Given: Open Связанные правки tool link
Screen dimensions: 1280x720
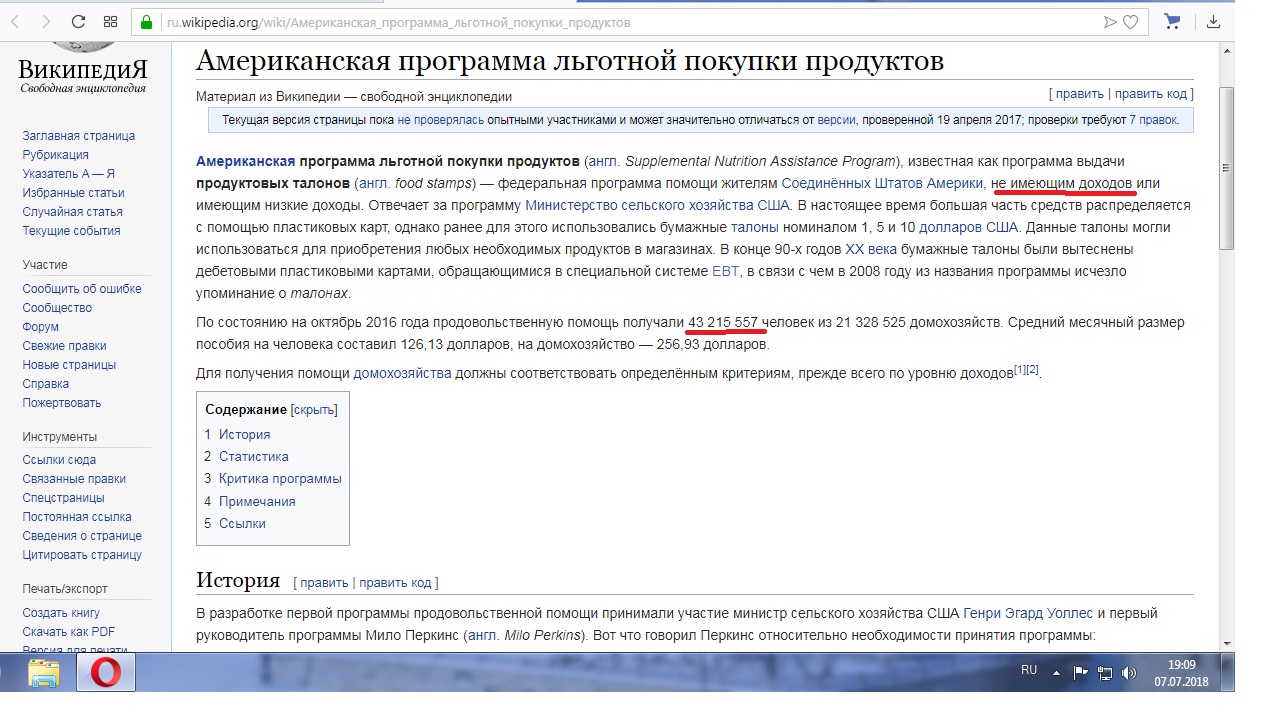Looking at the screenshot, I should pyautogui.click(x=74, y=479).
